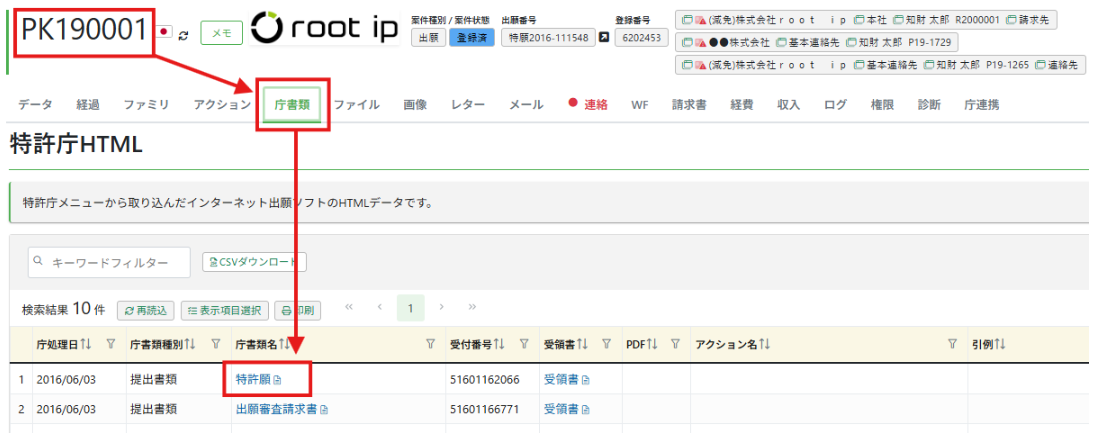
Task: Open the external link icon beside 特願2016-111548
Action: tap(603, 38)
